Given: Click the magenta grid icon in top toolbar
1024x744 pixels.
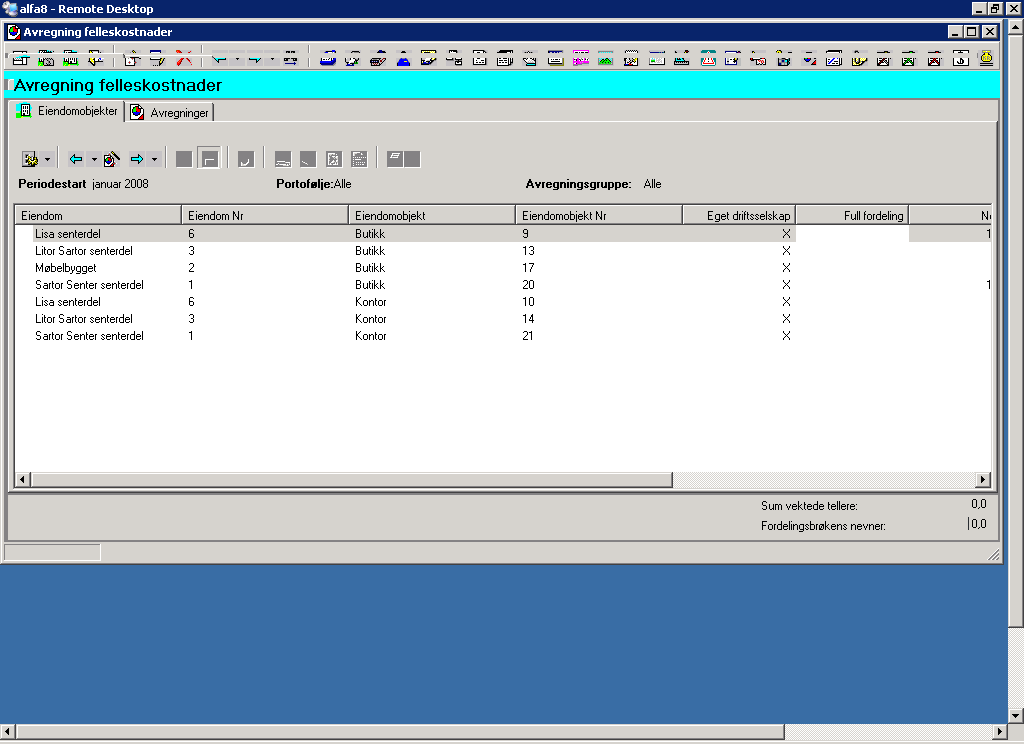Looking at the screenshot, I should click(581, 59).
